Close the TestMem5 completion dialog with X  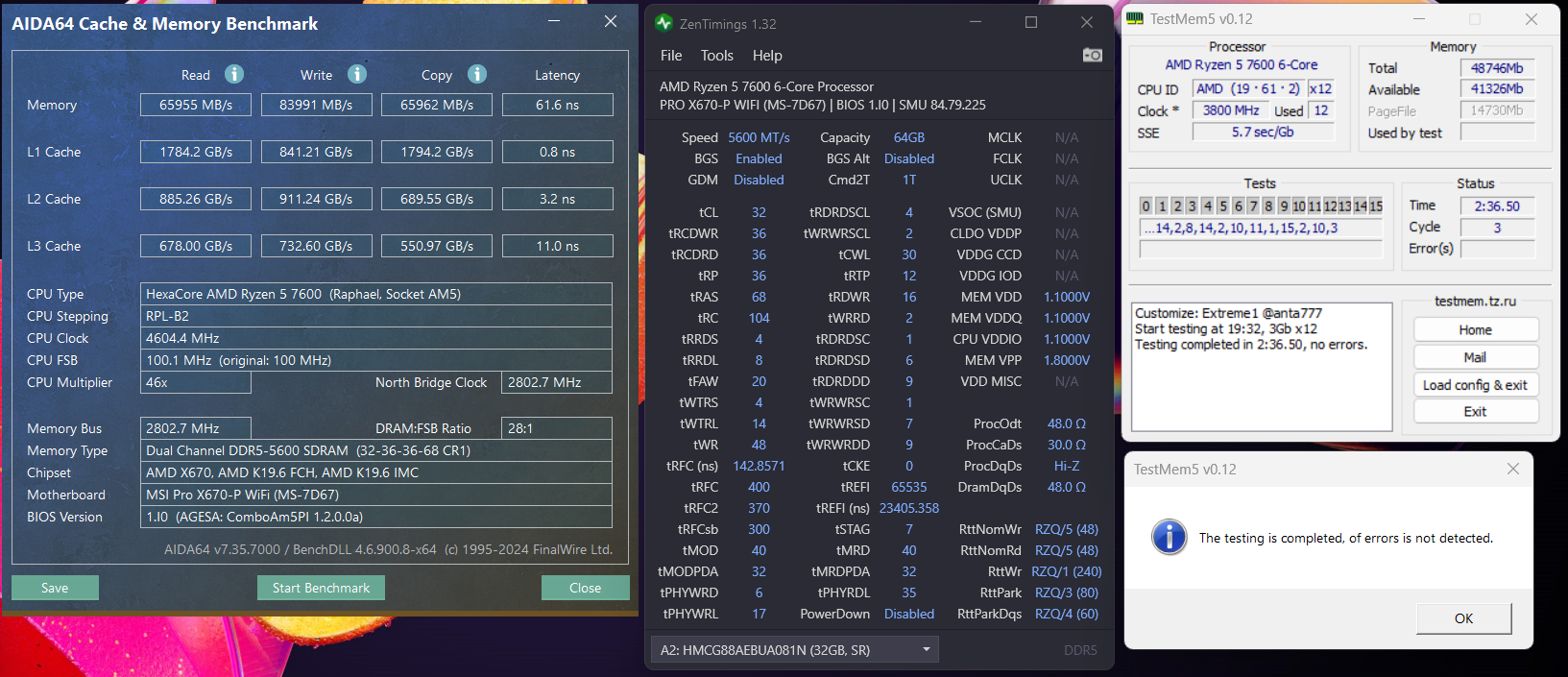click(x=1513, y=469)
